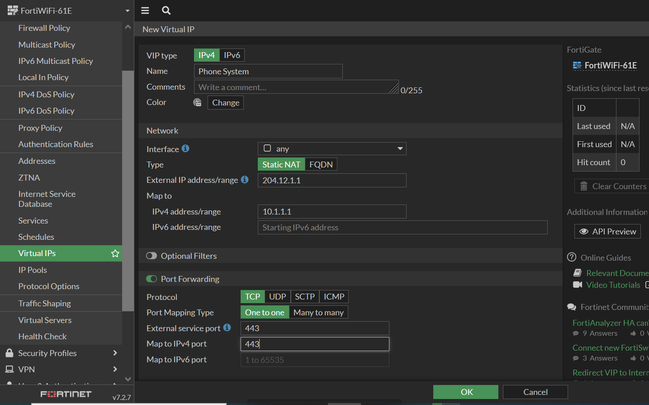Open Firewall Policy in the sidebar
This screenshot has width=649, height=405.
(44, 29)
